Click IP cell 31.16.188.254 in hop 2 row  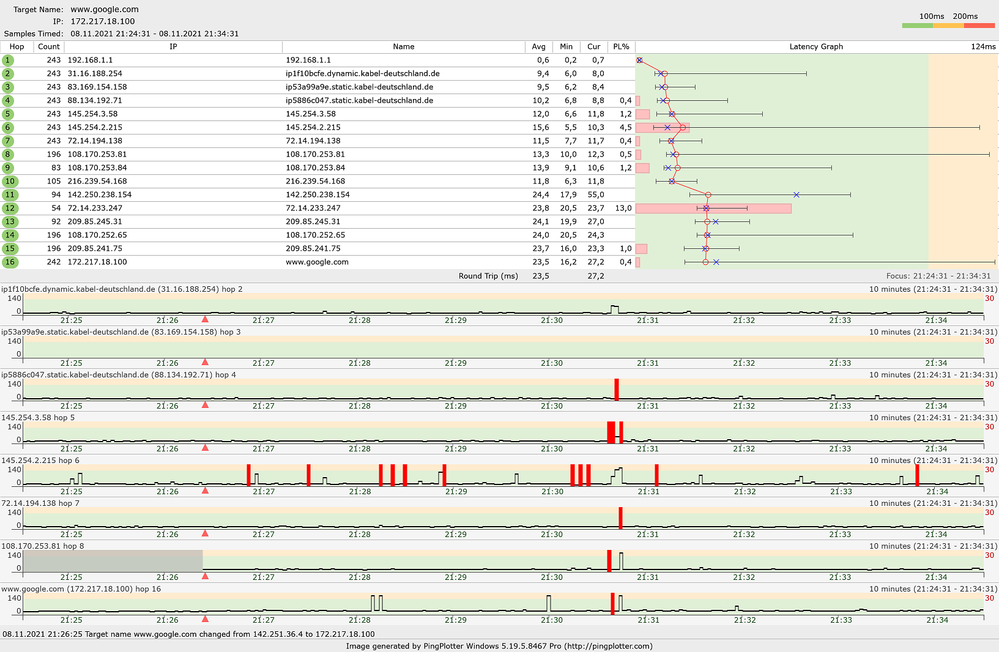[x=95, y=73]
